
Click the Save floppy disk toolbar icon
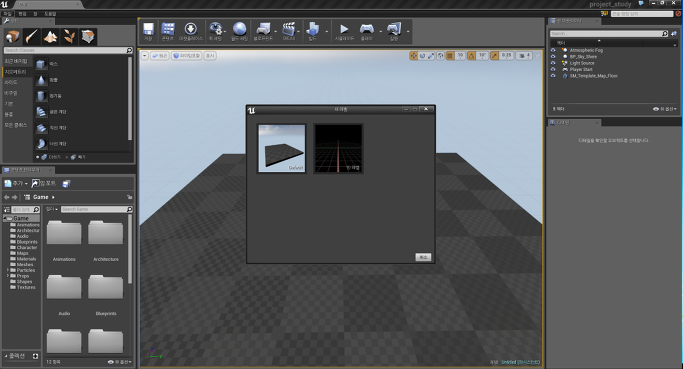[x=148, y=31]
